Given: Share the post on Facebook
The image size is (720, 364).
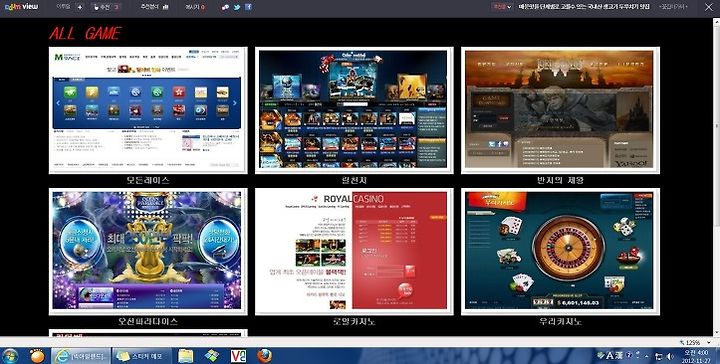Looking at the screenshot, I should coord(248,7).
